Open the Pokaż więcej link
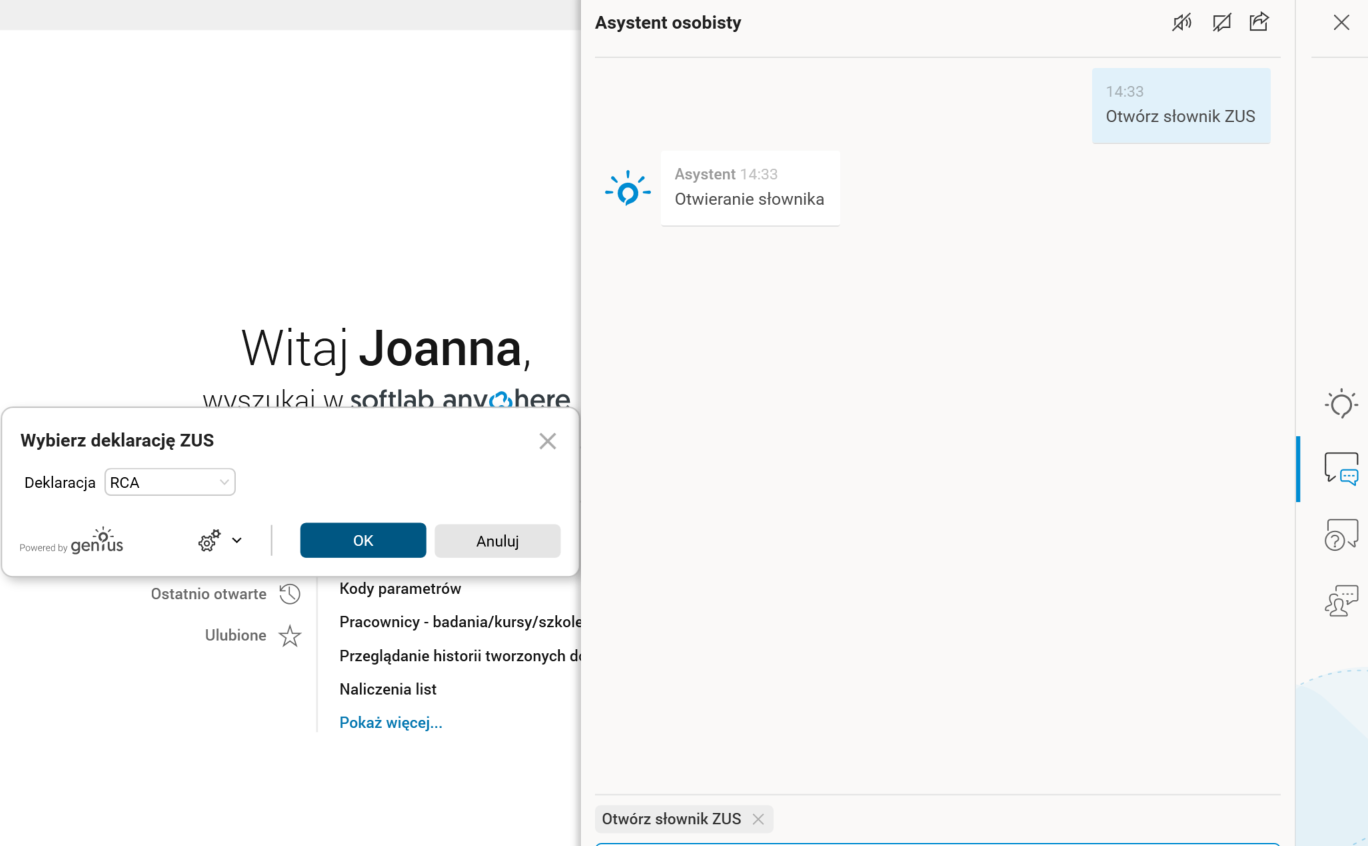The image size is (1368, 846). pos(390,721)
